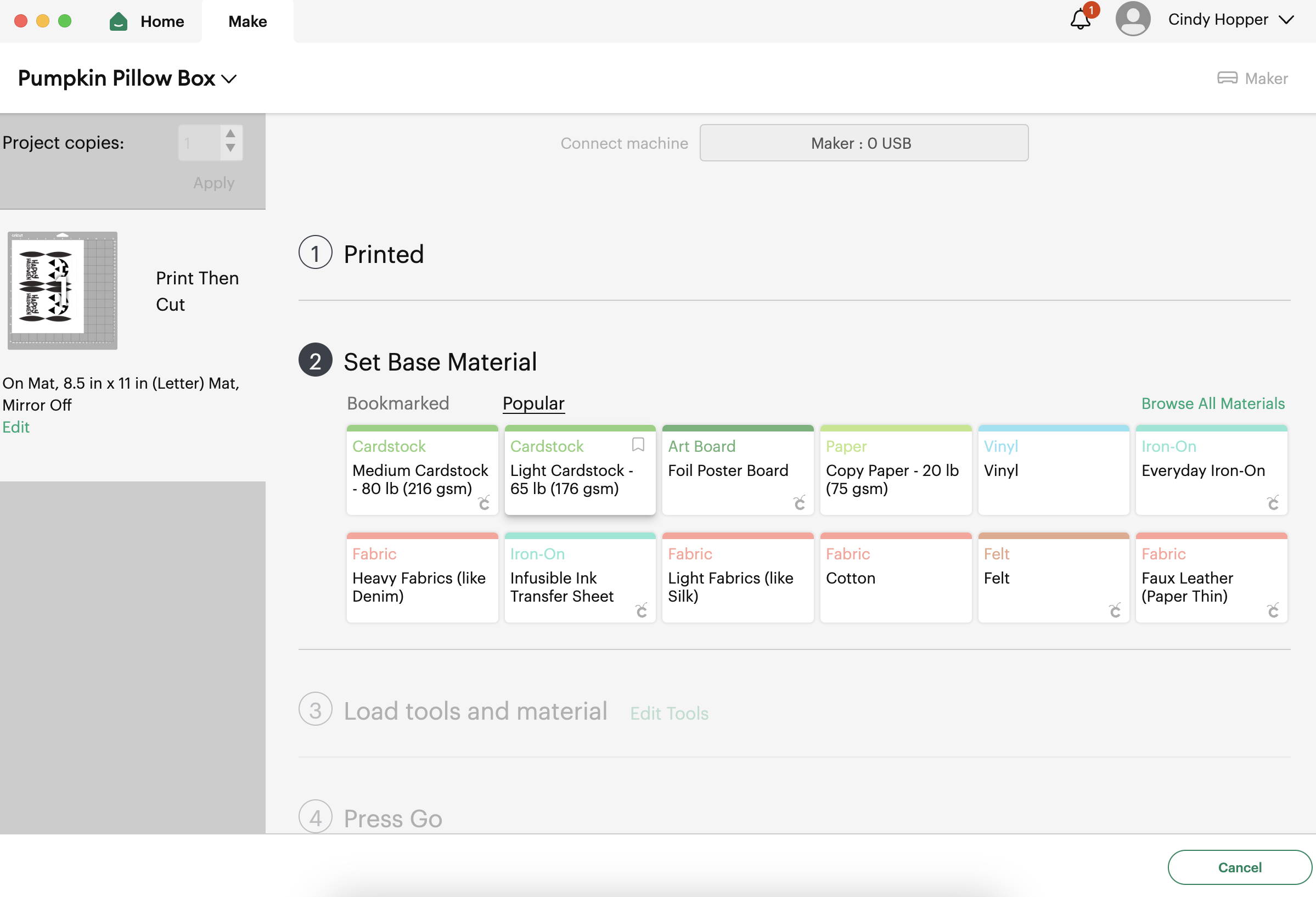Click Cricut logo on Infusible Ink Transfer Sheet card
The height and width of the screenshot is (897, 1316).
click(642, 610)
